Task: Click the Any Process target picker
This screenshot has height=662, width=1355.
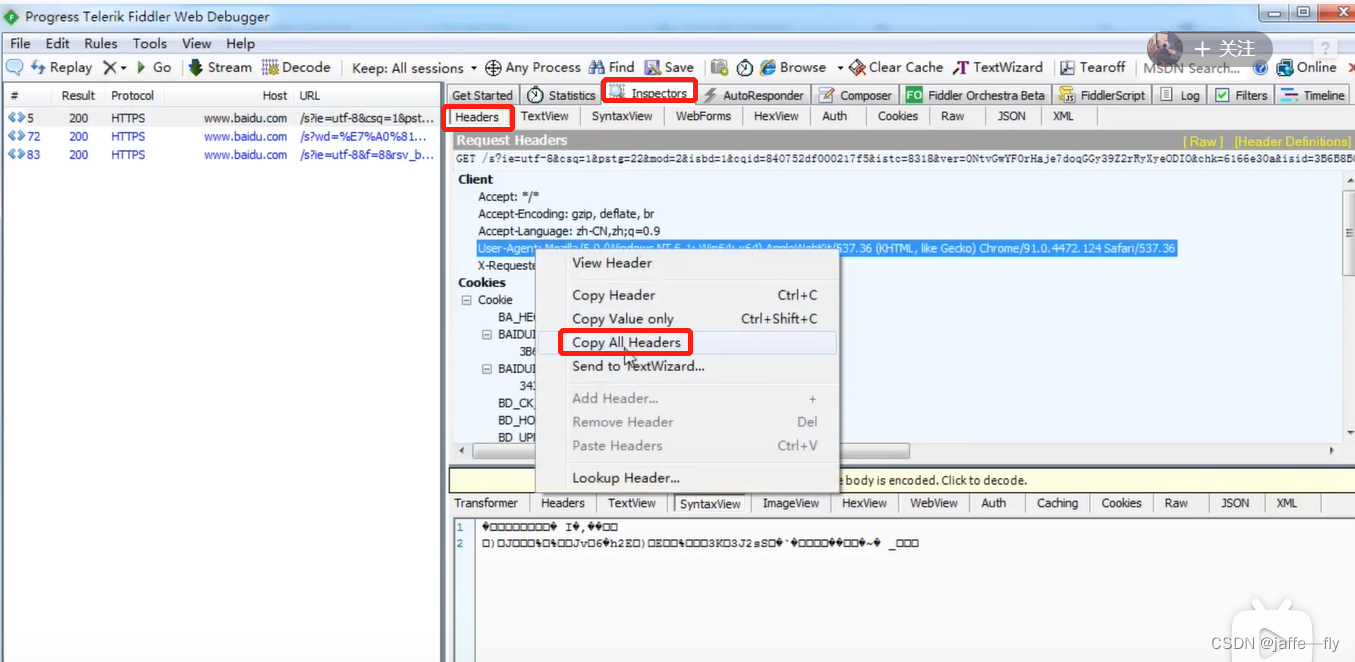Action: coord(533,67)
